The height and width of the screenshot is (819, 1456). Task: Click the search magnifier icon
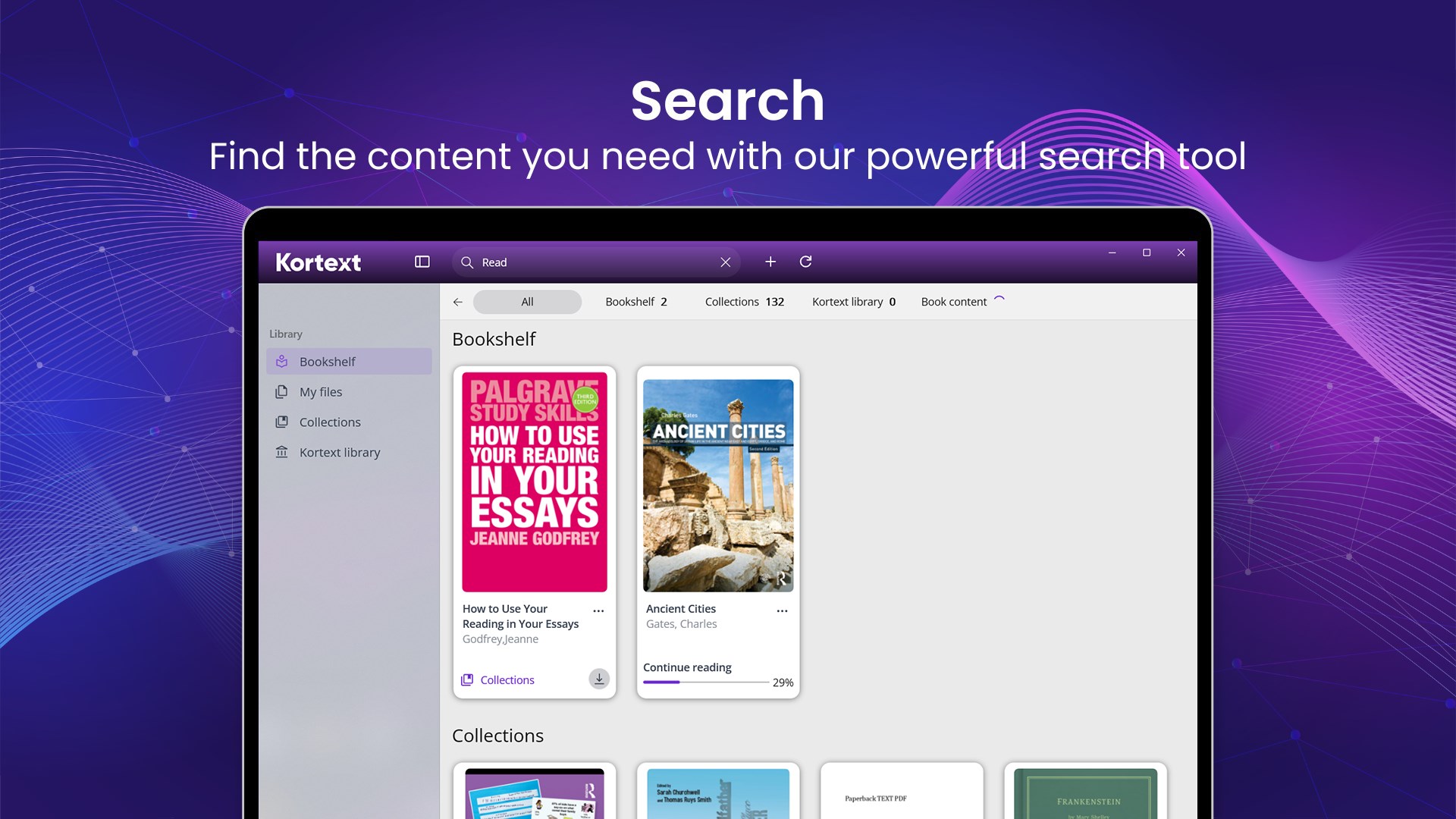click(469, 262)
